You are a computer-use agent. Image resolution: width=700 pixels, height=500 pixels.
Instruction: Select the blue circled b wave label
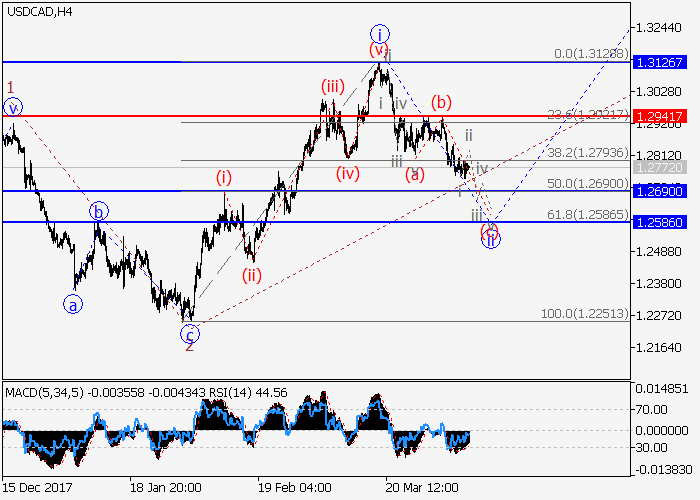coord(98,211)
